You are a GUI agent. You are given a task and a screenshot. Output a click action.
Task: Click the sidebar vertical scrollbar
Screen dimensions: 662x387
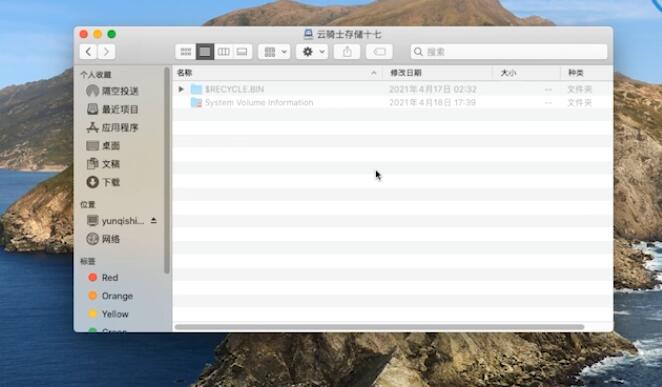[167, 170]
